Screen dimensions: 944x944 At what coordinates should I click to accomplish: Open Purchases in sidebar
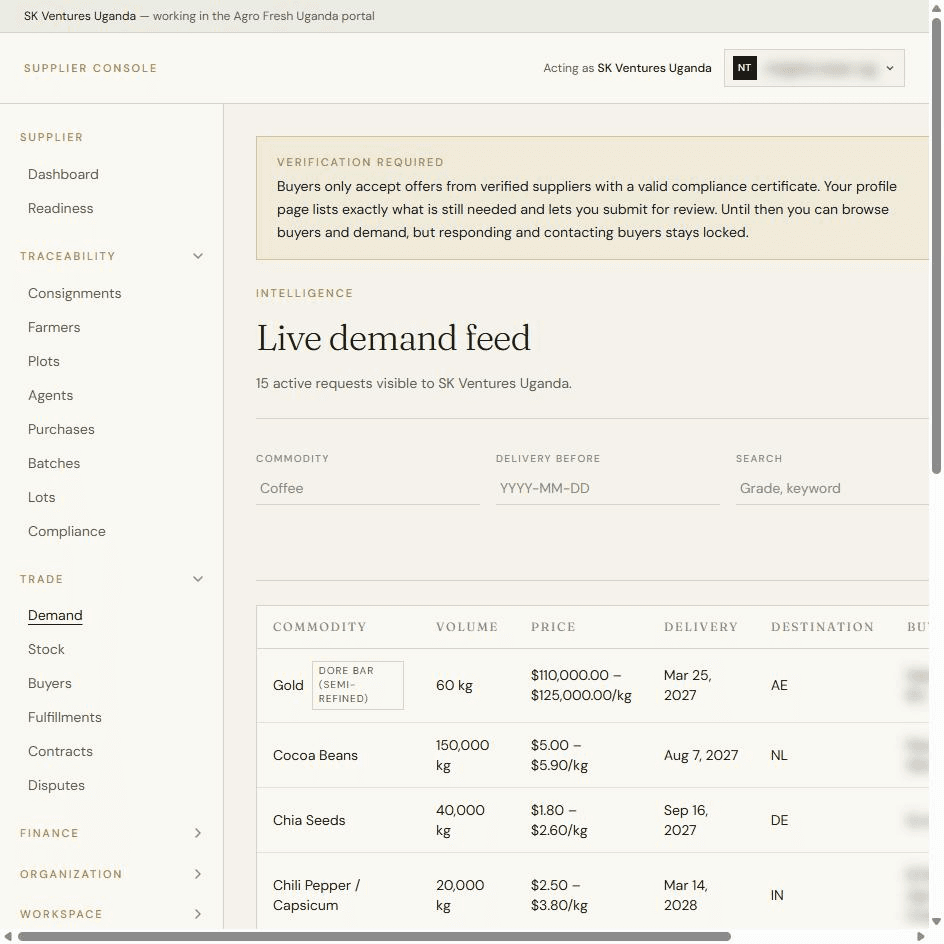[61, 429]
